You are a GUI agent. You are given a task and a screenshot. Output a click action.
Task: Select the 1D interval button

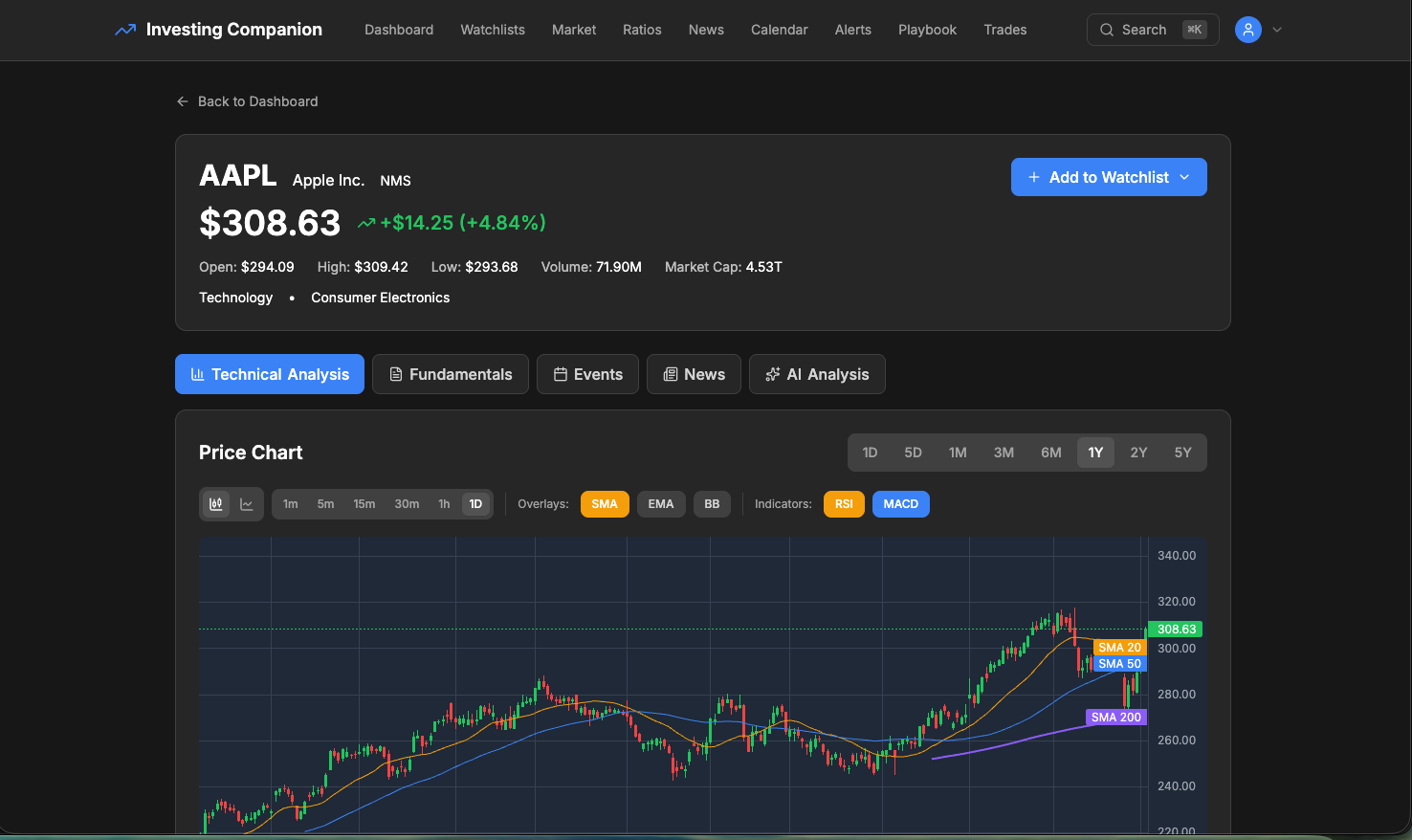coord(475,504)
